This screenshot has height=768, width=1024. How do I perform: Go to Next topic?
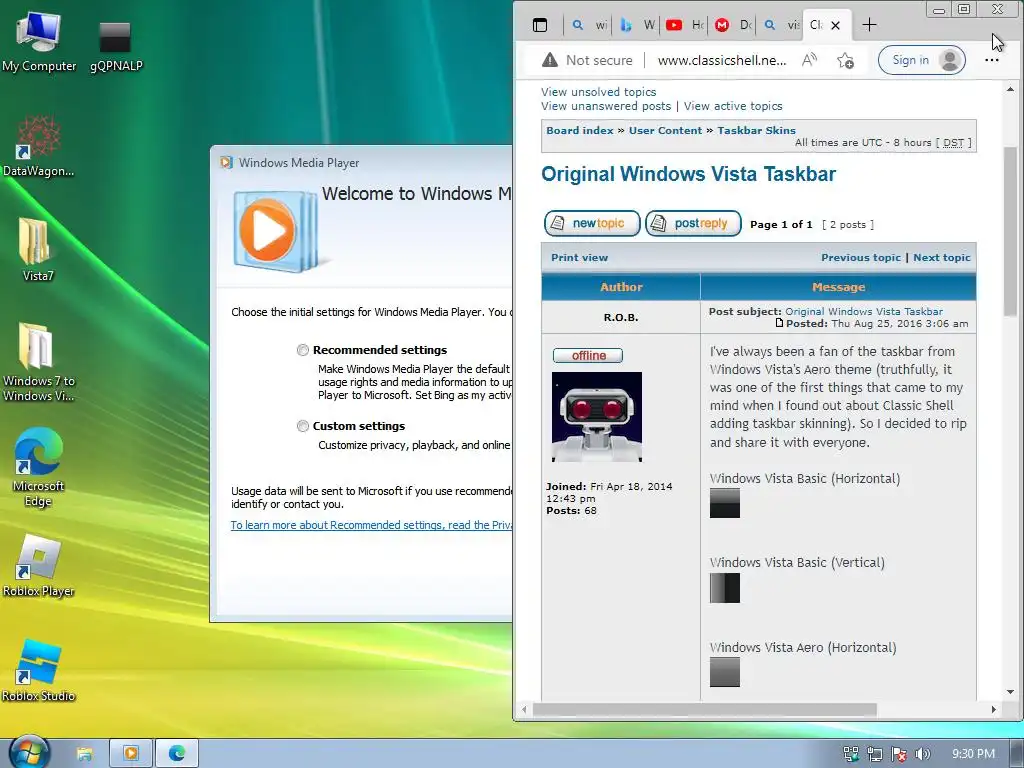(x=942, y=257)
